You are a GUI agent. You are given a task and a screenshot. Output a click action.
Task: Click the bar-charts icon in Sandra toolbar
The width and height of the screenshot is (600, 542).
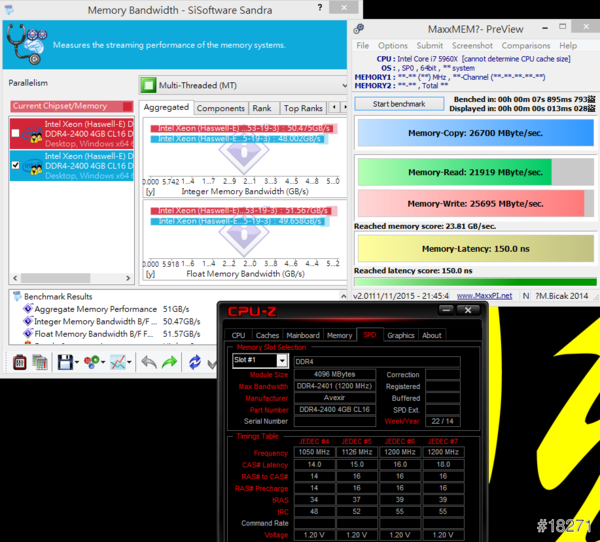pos(39,362)
